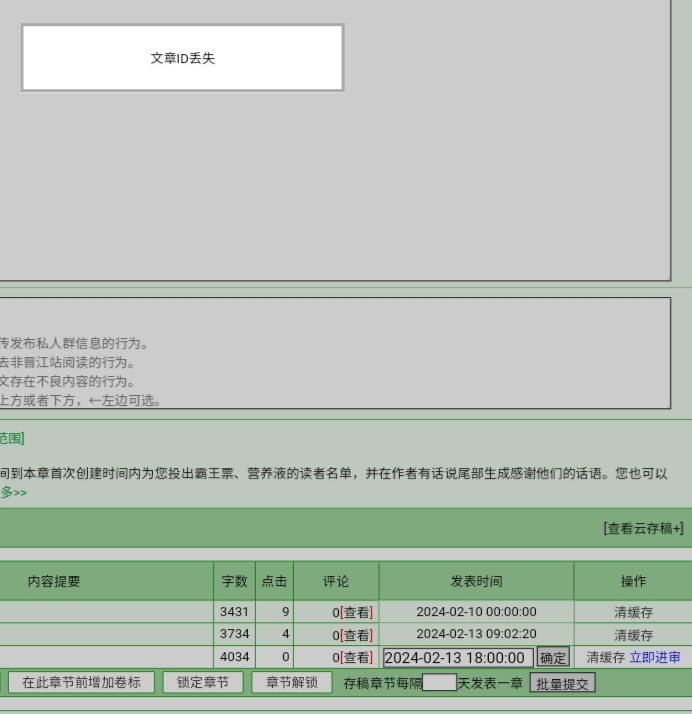Select the 2024-02-13 09:02:20 publish time cell
Image resolution: width=692 pixels, height=714 pixels.
tap(476, 634)
